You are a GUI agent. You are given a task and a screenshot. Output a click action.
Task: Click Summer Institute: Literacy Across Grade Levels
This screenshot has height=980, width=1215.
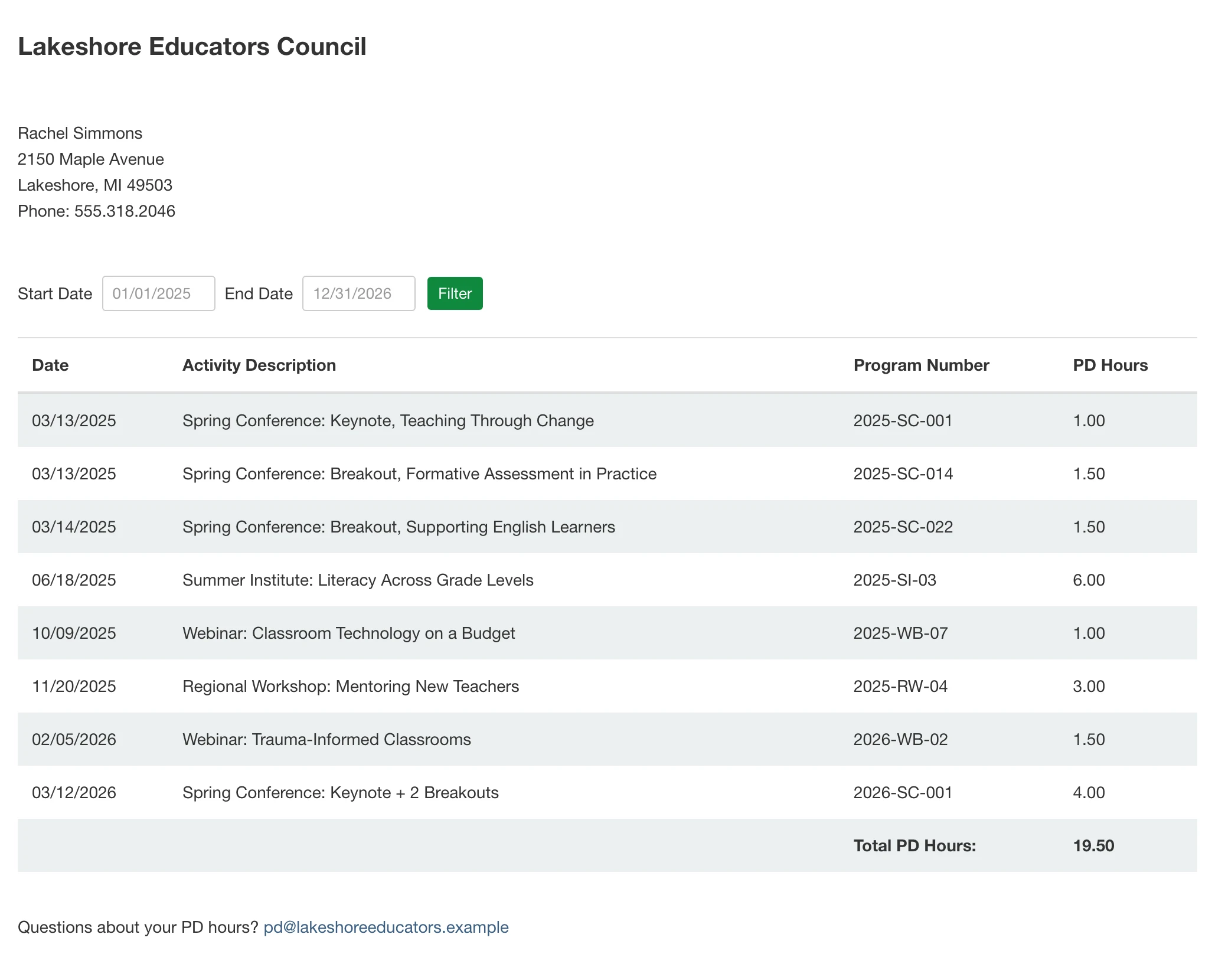click(358, 580)
